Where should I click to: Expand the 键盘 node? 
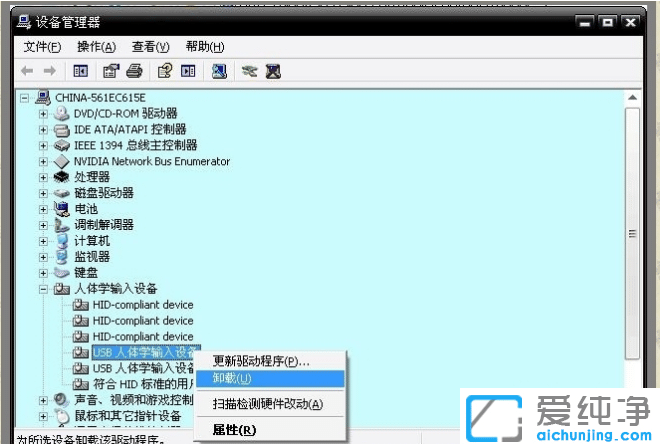(x=43, y=273)
